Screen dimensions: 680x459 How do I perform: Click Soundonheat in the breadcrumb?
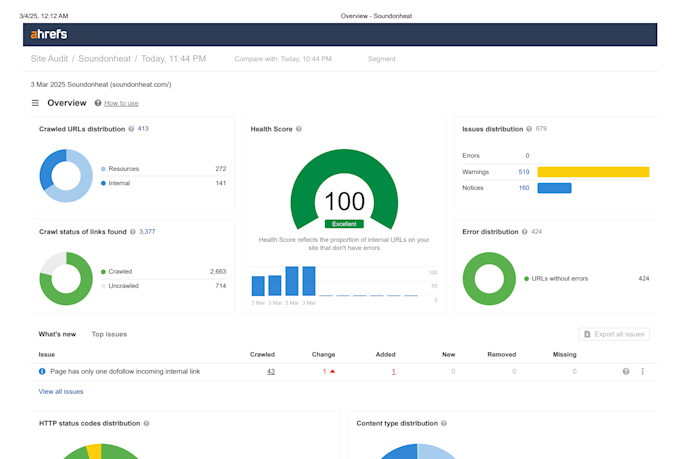click(105, 59)
